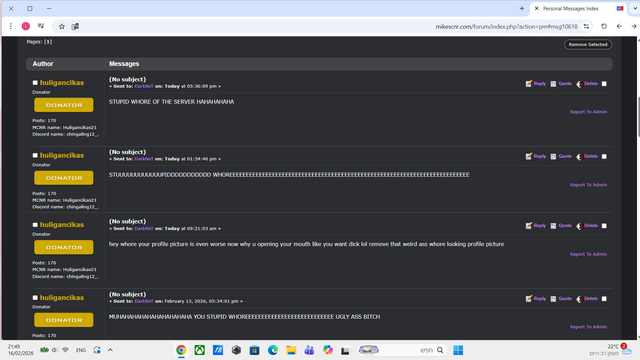Open the 22°C weather widget
640x360 pixels.
[611, 350]
